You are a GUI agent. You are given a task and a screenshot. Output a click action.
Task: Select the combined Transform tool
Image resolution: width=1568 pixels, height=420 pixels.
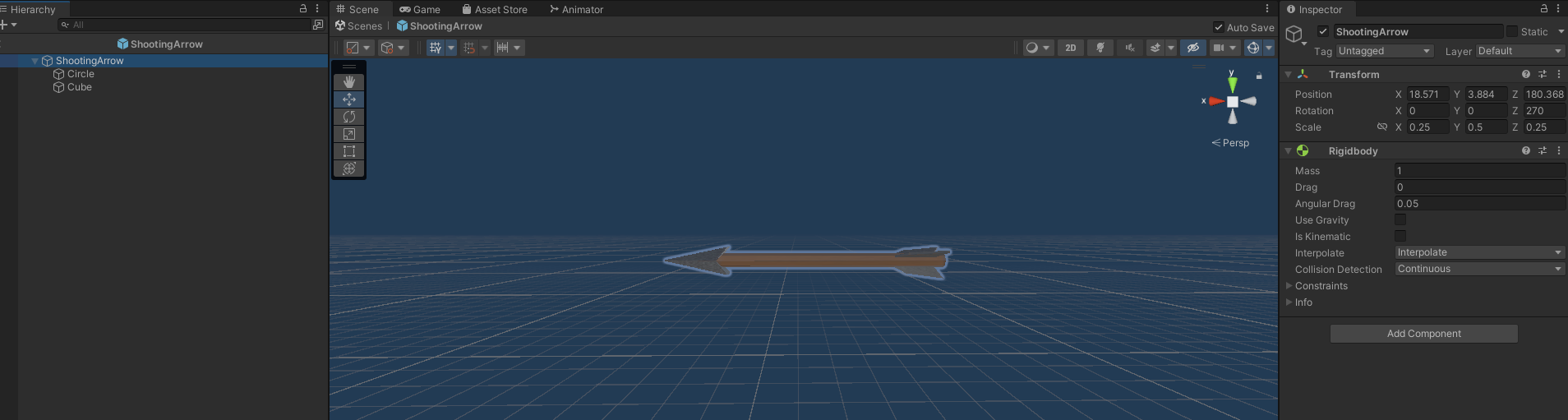[x=349, y=168]
